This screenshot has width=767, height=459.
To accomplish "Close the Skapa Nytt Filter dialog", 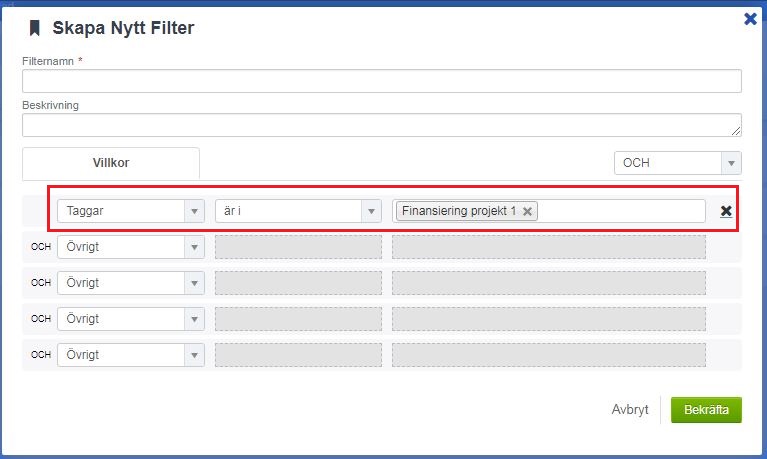I will coord(750,18).
